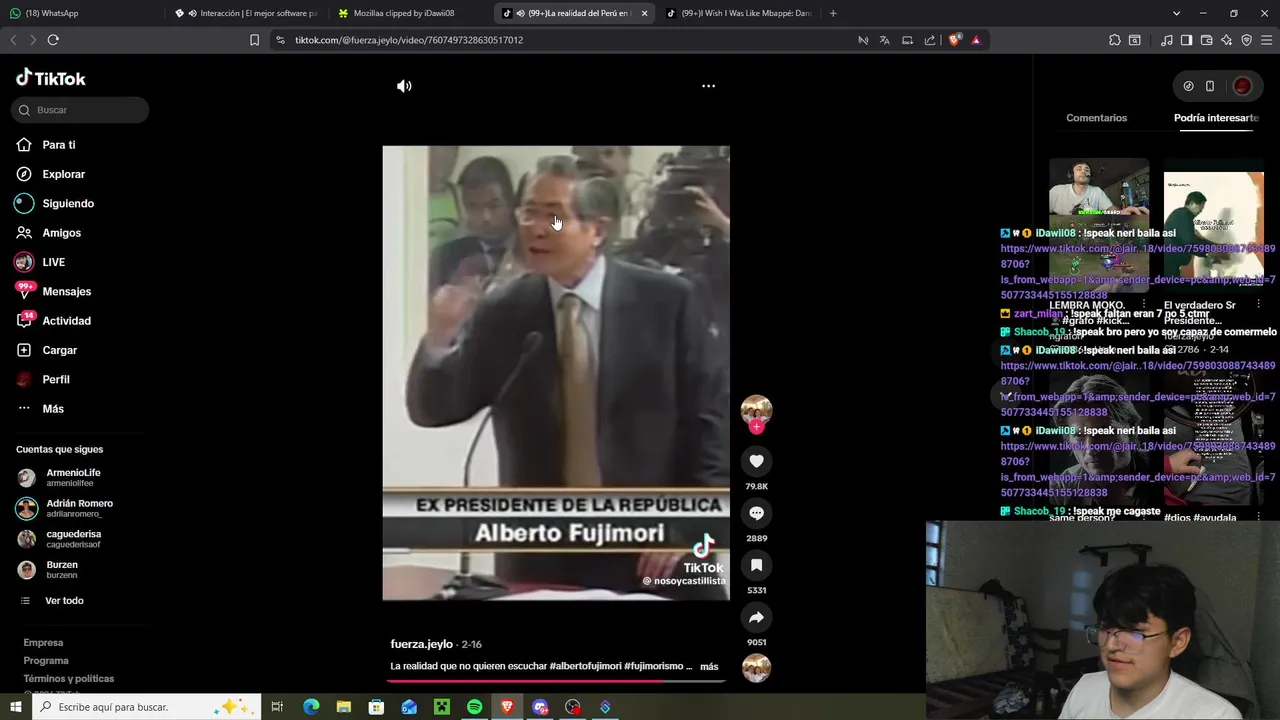1280x720 pixels.
Task: Open the browser extensions puzzle icon
Action: point(1115,40)
